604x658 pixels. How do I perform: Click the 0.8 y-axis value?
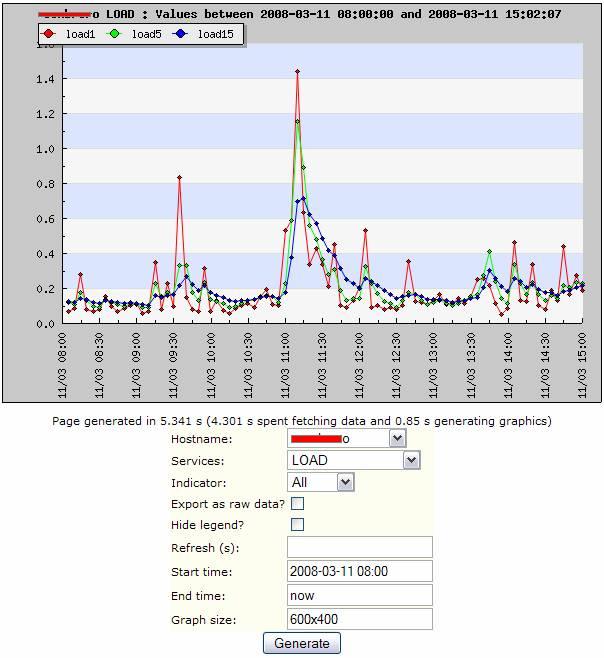tap(45, 184)
